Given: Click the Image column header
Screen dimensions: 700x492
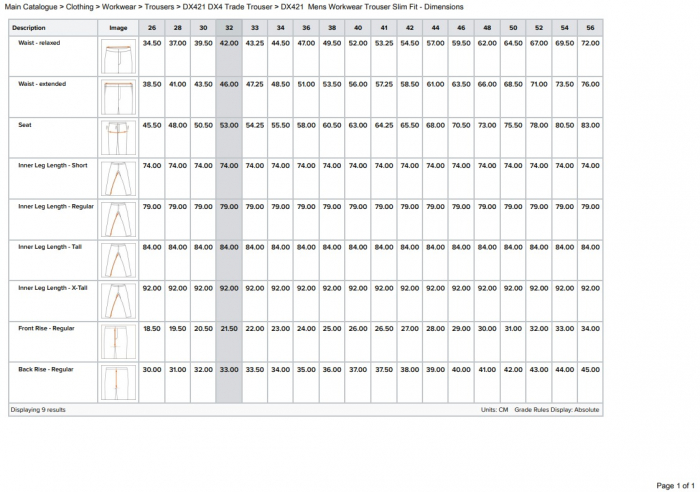Looking at the screenshot, I should pyautogui.click(x=118, y=28).
